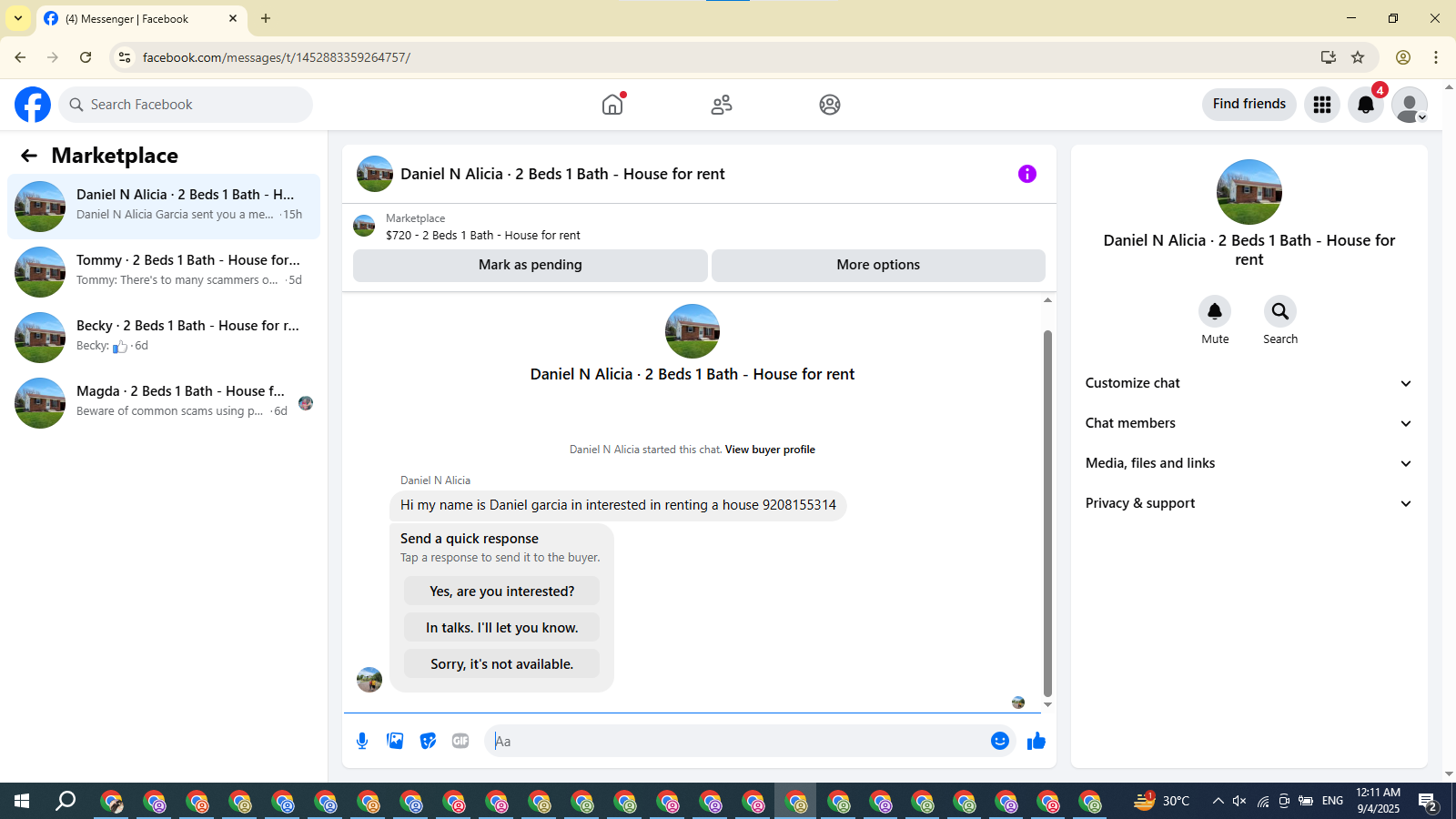Send 'Sorry, it's not available.' response
Screen dimensions: 1456x819
tap(501, 664)
